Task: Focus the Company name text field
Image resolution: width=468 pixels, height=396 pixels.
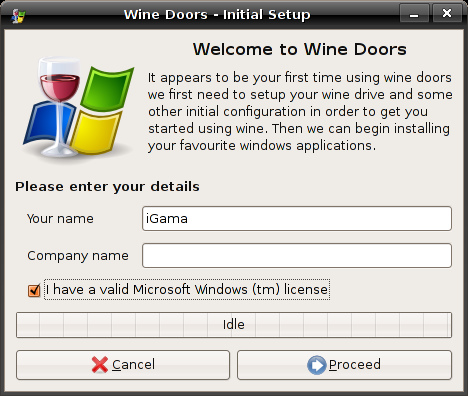Action: [297, 256]
